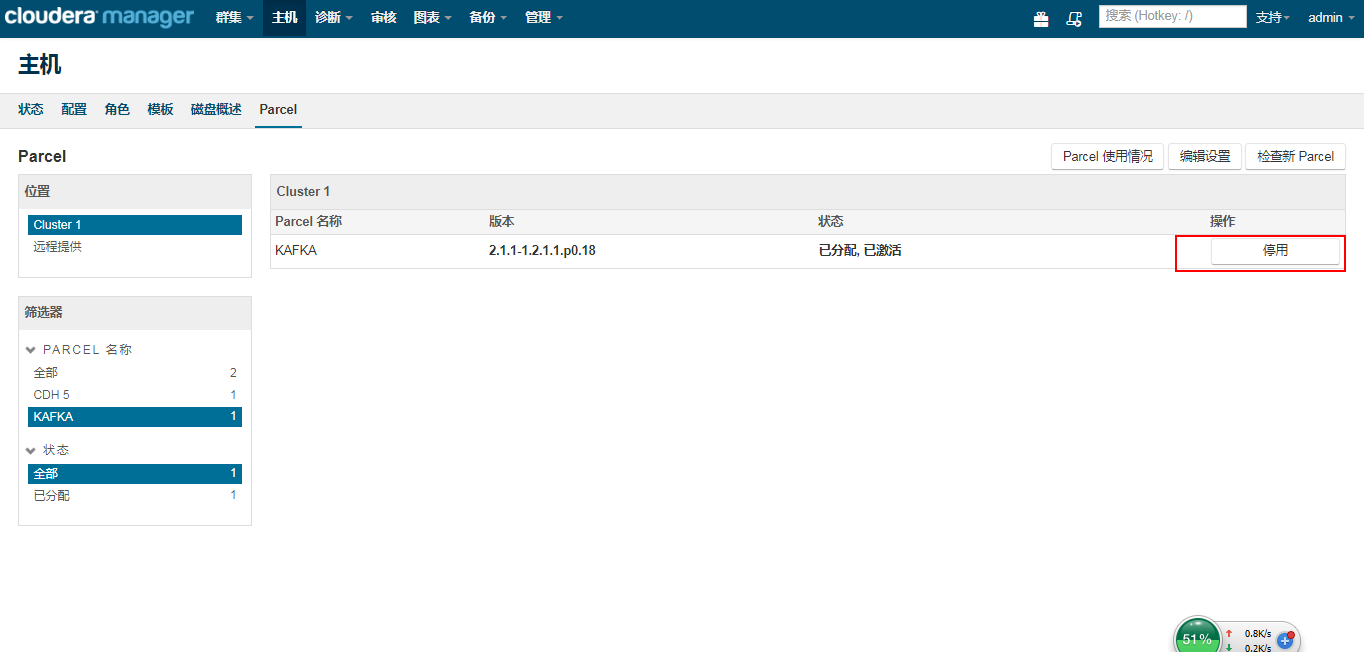
Task: Open the 备份 dropdown menu
Action: (x=487, y=18)
